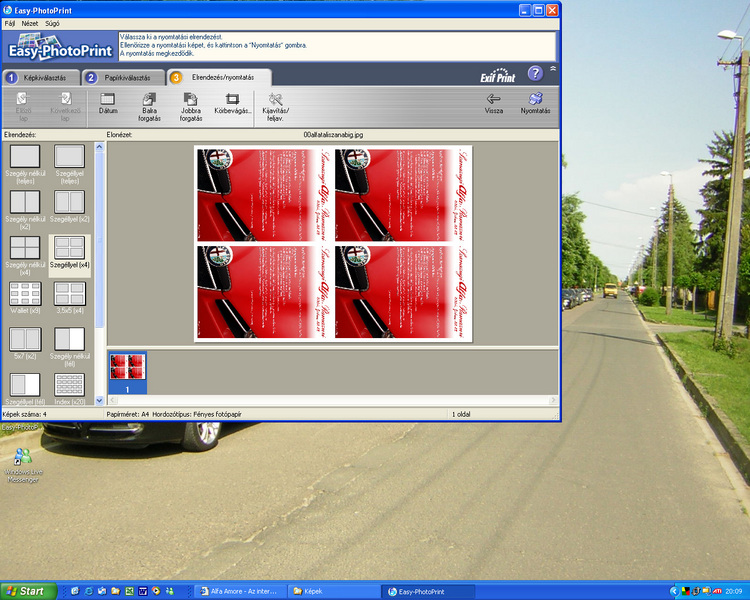Click the up arrow of the layout list scrollbar
Image resolution: width=750 pixels, height=600 pixels.
coord(99,147)
